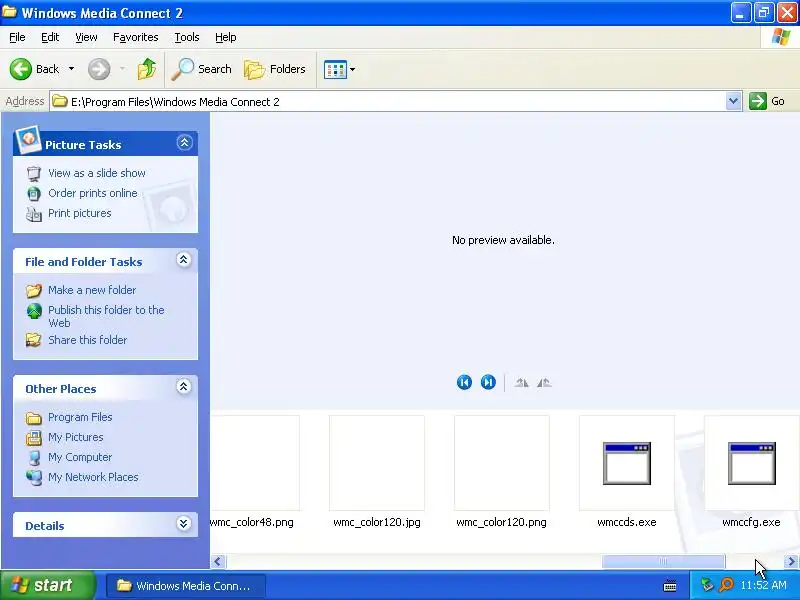
Task: Click Publish this folder to the Web
Action: click(x=106, y=316)
